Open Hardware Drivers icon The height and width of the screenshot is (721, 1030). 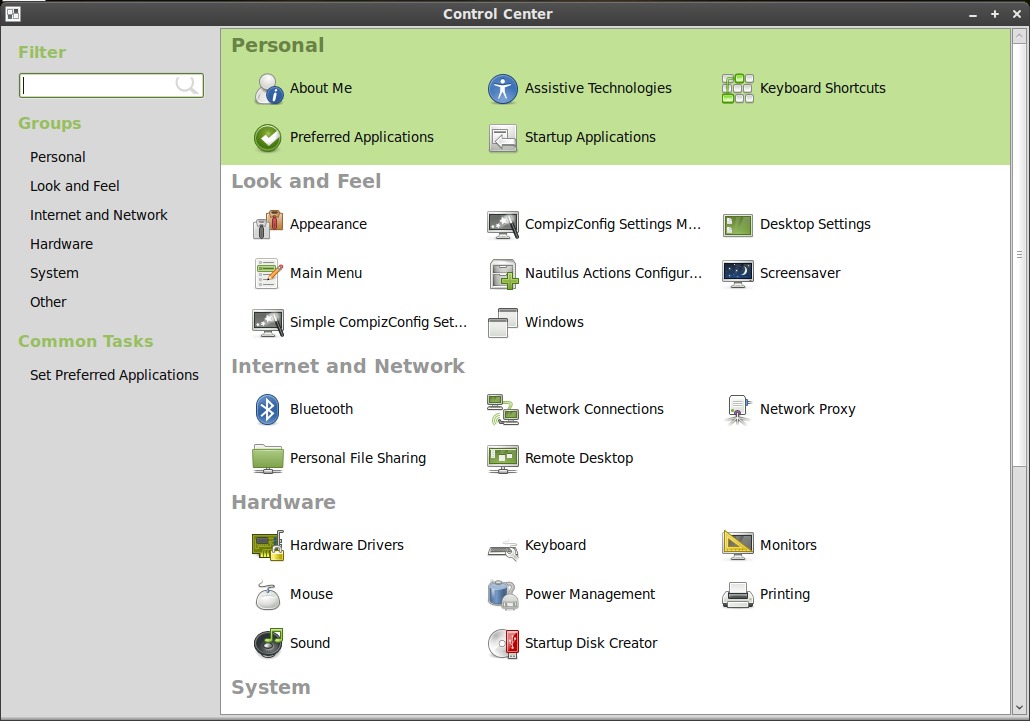pyautogui.click(x=267, y=546)
